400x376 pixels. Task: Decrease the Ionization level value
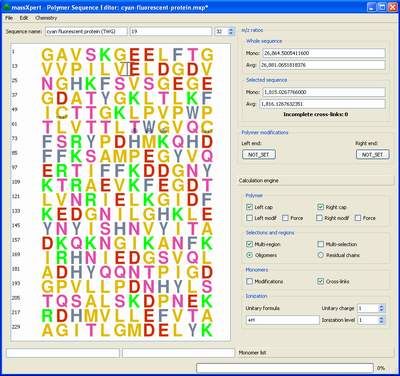coord(382,322)
